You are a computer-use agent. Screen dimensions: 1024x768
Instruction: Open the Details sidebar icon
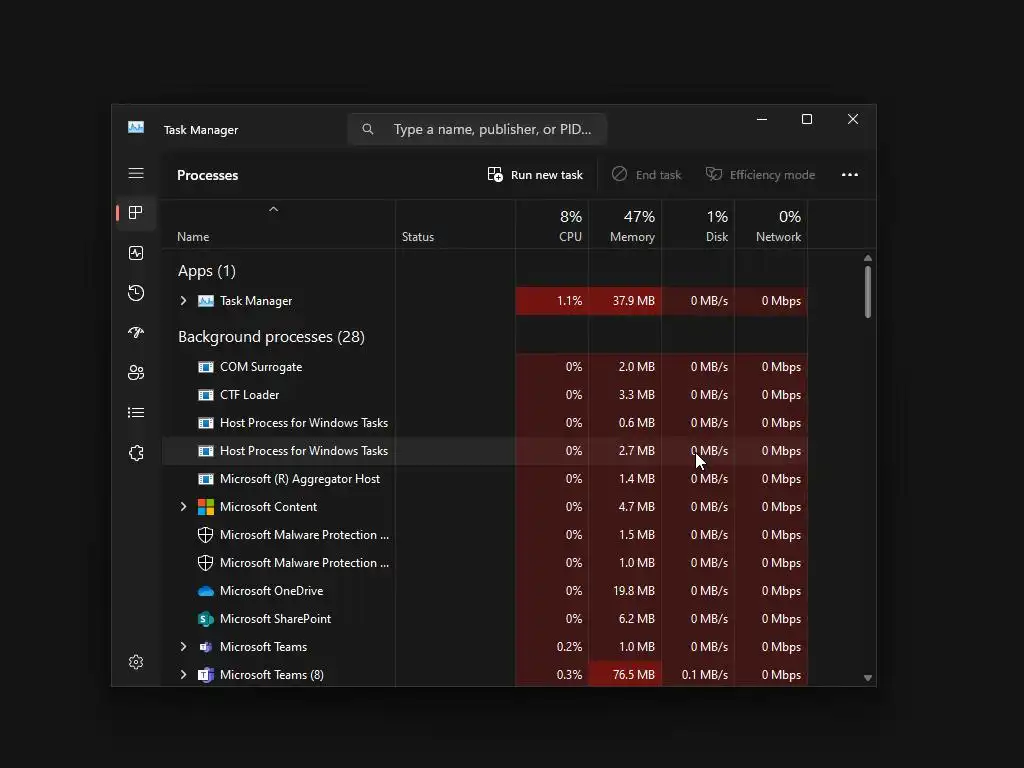coord(136,413)
